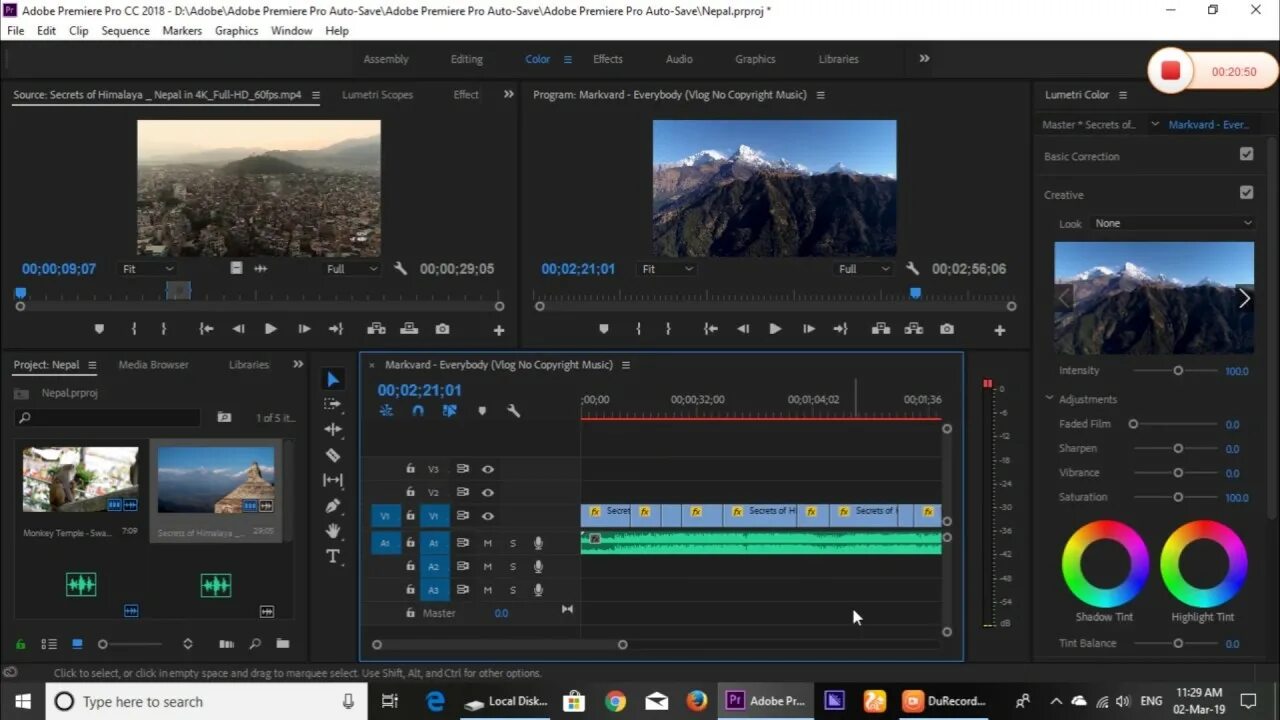The width and height of the screenshot is (1280, 720).
Task: Click the red DU Recorder stop button
Action: click(1171, 71)
